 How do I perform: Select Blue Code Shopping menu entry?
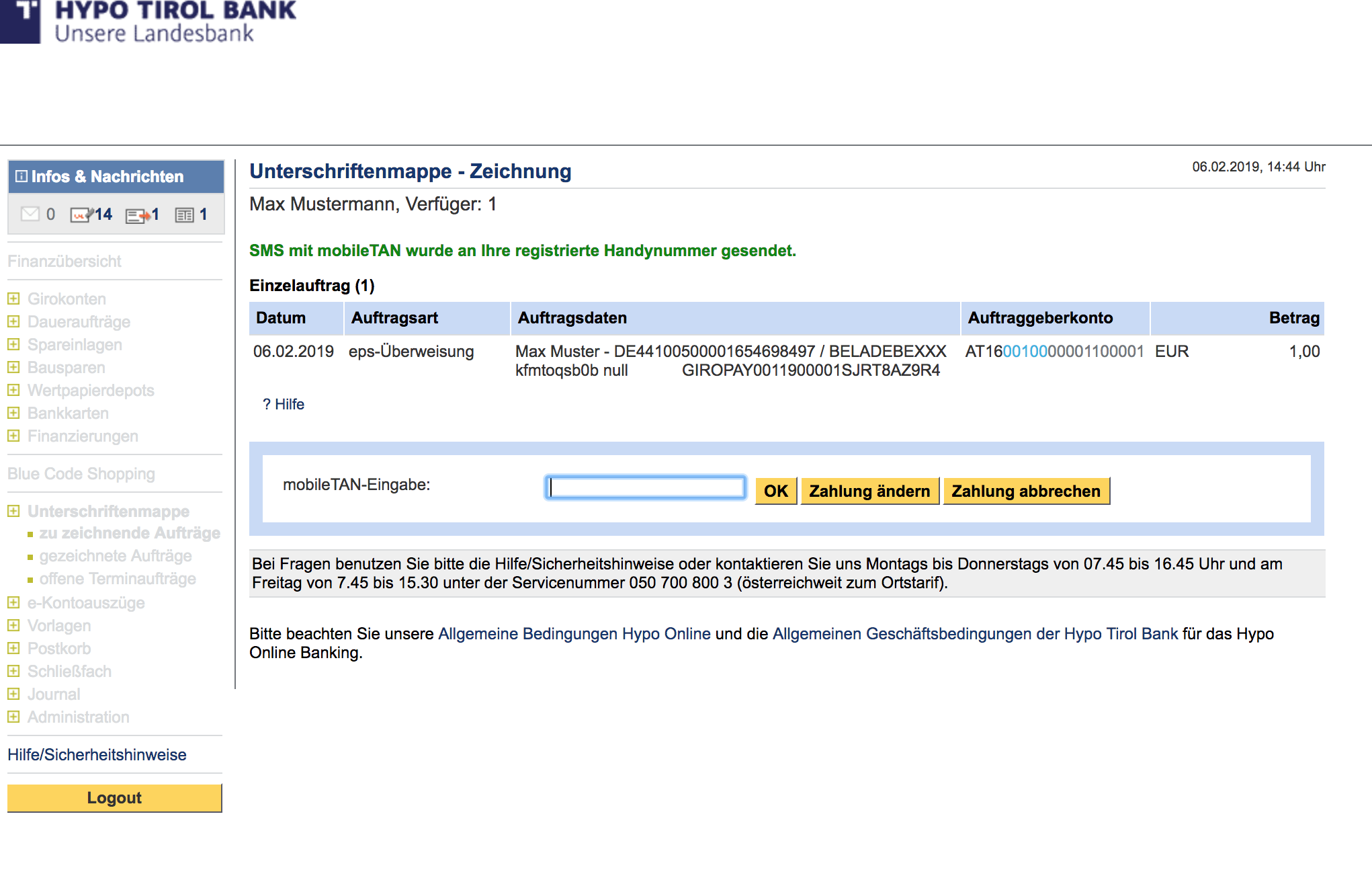[x=81, y=473]
